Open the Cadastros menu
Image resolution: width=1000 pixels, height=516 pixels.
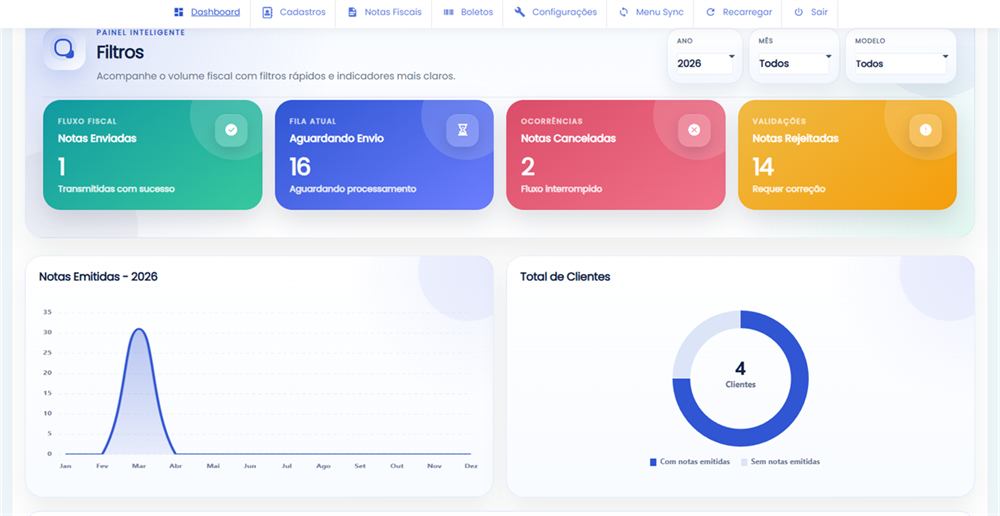click(294, 12)
